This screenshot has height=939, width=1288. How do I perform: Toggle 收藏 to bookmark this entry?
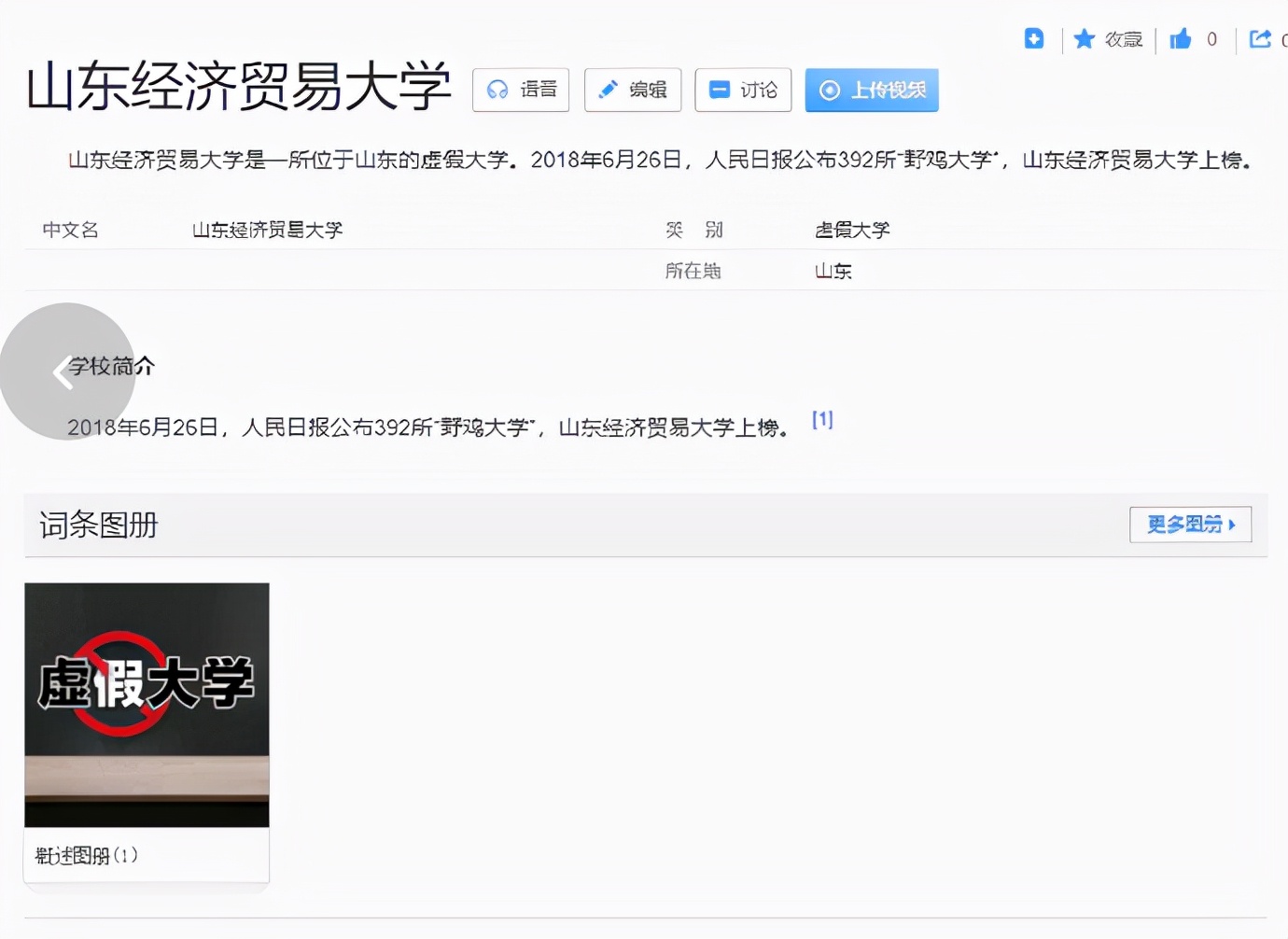coord(1123,39)
